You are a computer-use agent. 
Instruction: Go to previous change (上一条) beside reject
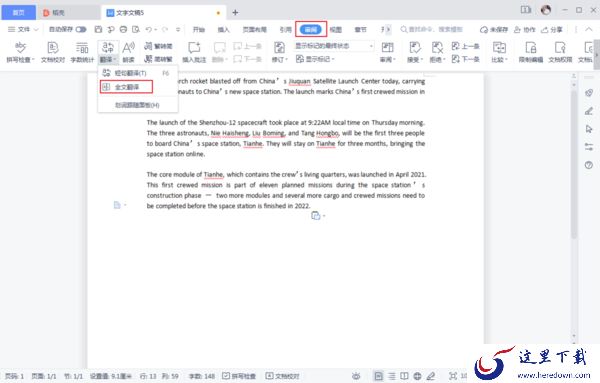(466, 46)
